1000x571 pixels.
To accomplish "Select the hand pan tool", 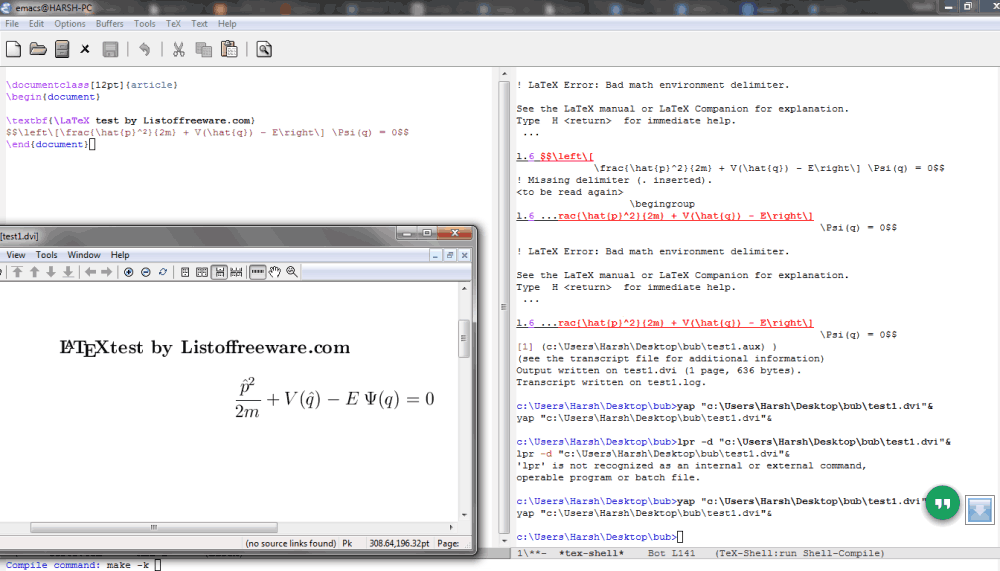I will click(275, 272).
